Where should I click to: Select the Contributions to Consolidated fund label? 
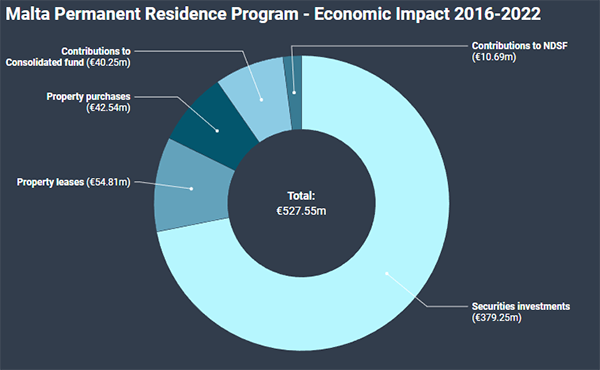point(68,57)
